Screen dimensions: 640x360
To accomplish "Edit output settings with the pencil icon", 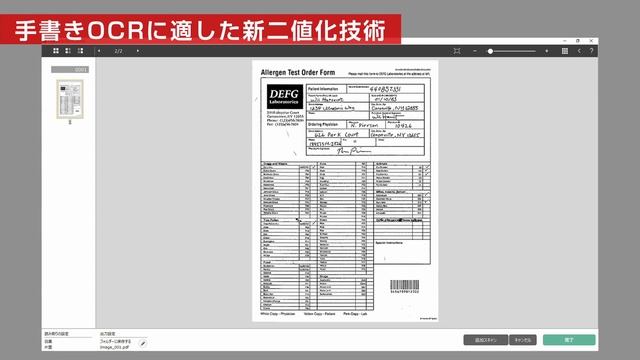I will click(143, 344).
